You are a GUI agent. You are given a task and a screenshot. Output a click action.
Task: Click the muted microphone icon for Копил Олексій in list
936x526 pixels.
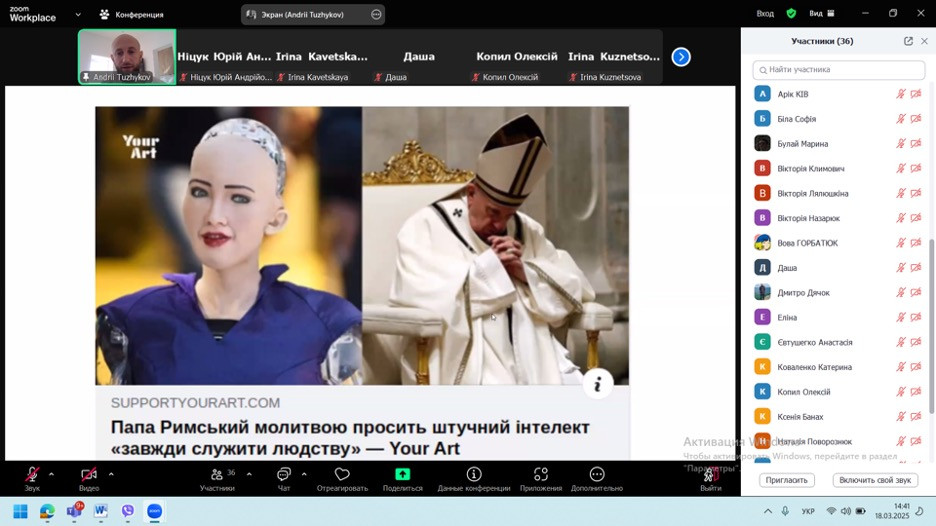pos(901,392)
